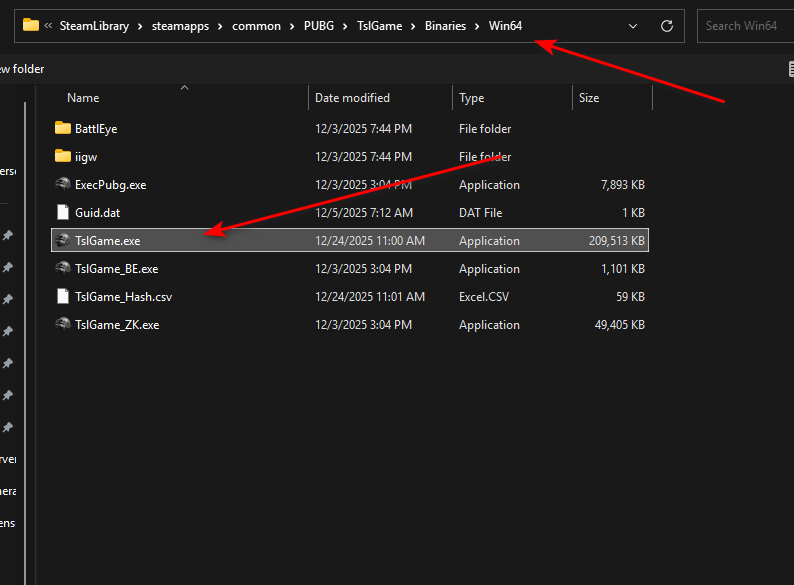Select the TslGame.exe file name
This screenshot has width=794, height=585.
pos(107,241)
